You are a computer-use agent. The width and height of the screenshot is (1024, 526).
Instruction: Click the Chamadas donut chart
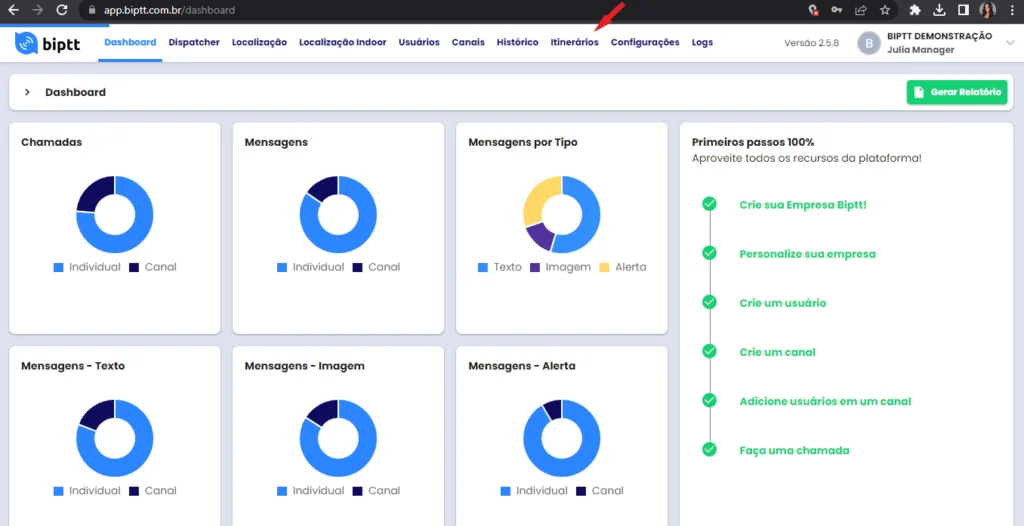click(x=115, y=214)
